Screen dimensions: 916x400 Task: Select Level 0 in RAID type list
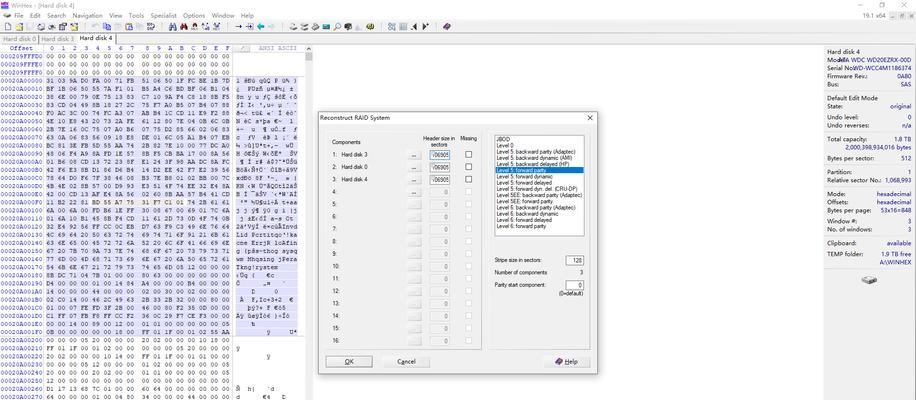[x=539, y=145]
